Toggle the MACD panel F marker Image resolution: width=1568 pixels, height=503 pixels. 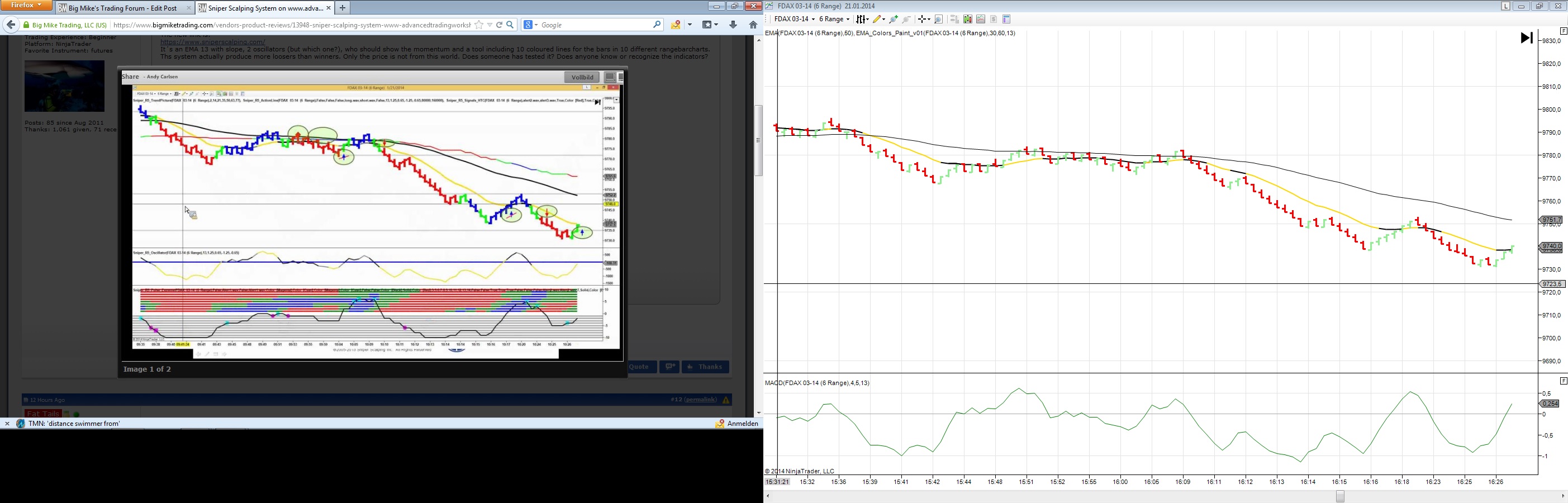coord(1563,381)
